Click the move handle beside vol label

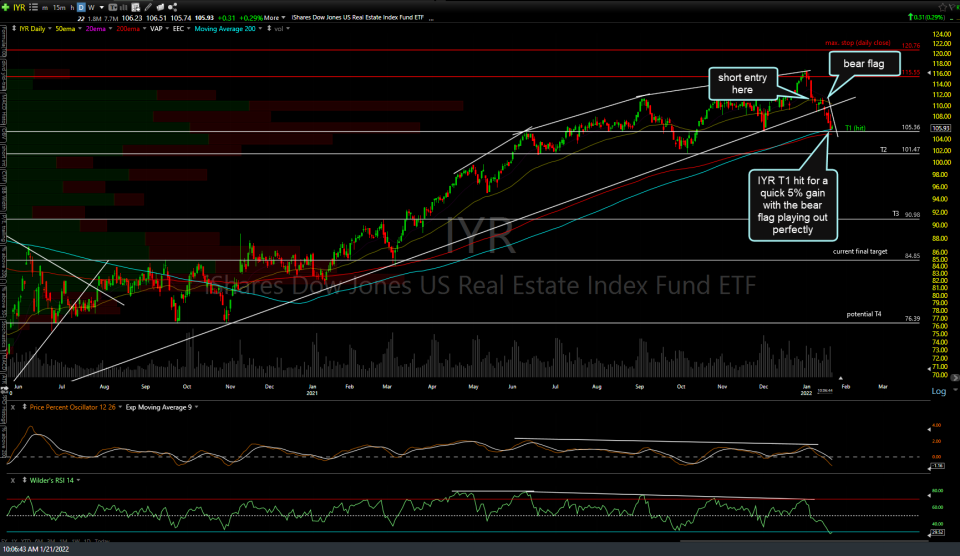coord(269,28)
